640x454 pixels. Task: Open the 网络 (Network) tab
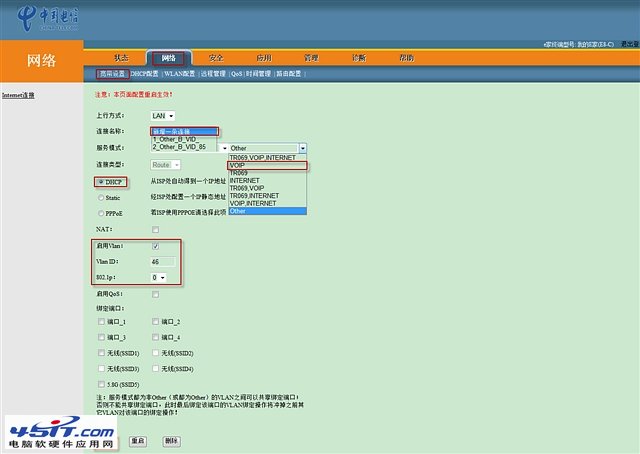click(x=169, y=58)
